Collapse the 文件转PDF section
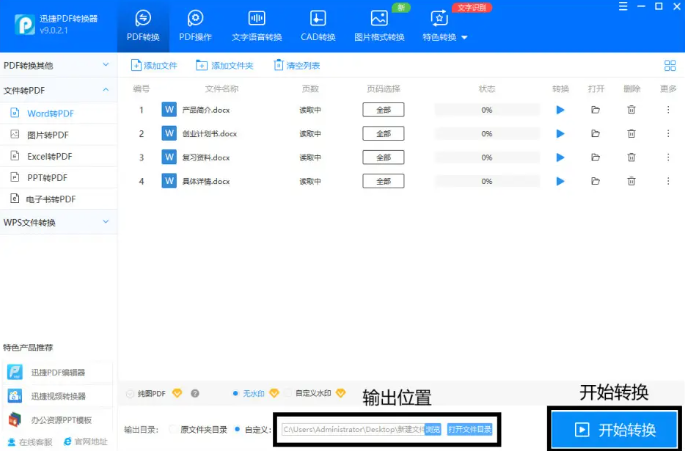The image size is (685, 451). (x=58, y=90)
